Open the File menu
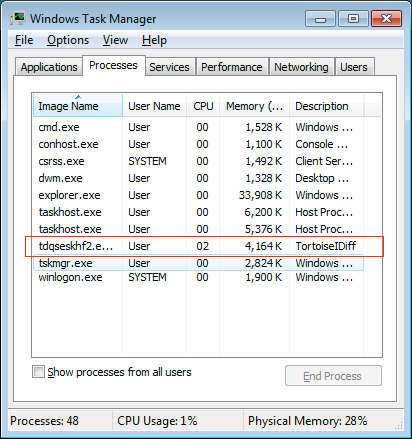This screenshot has width=412, height=439. coord(24,40)
